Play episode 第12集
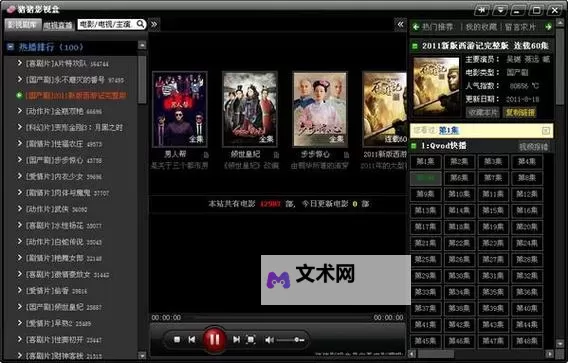 click(527, 194)
